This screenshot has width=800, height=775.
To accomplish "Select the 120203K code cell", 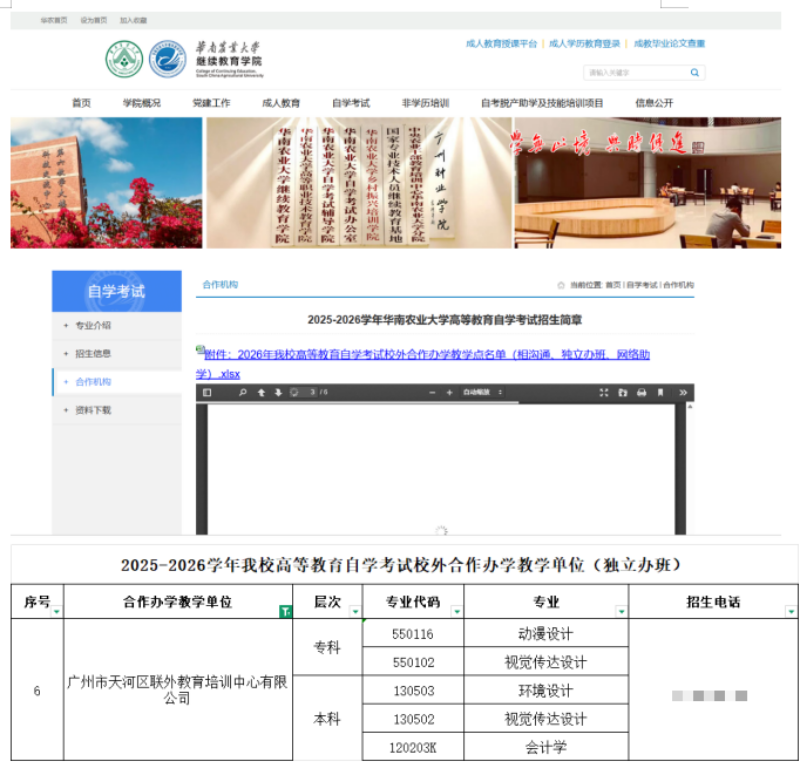I will (413, 747).
